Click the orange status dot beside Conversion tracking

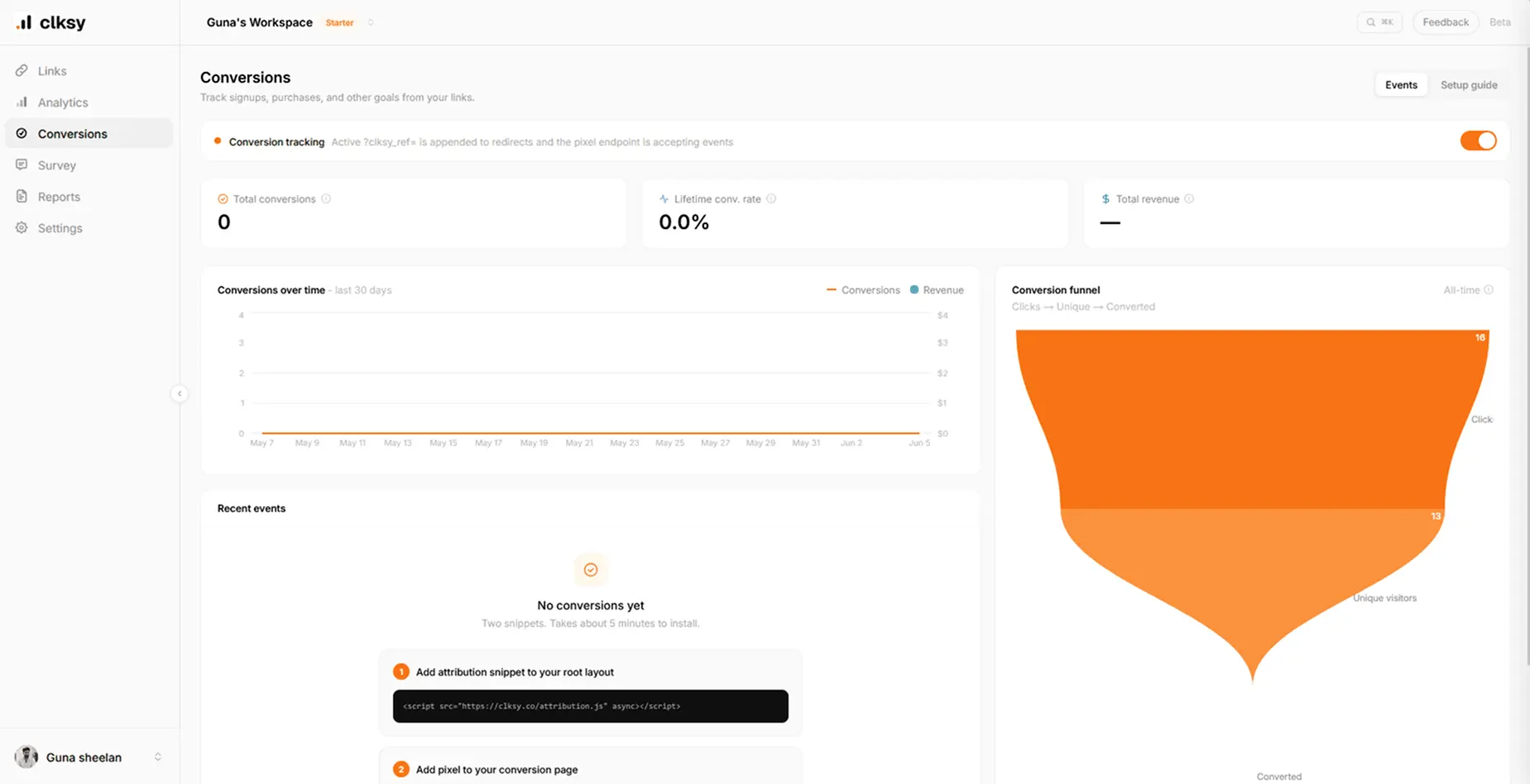[218, 141]
